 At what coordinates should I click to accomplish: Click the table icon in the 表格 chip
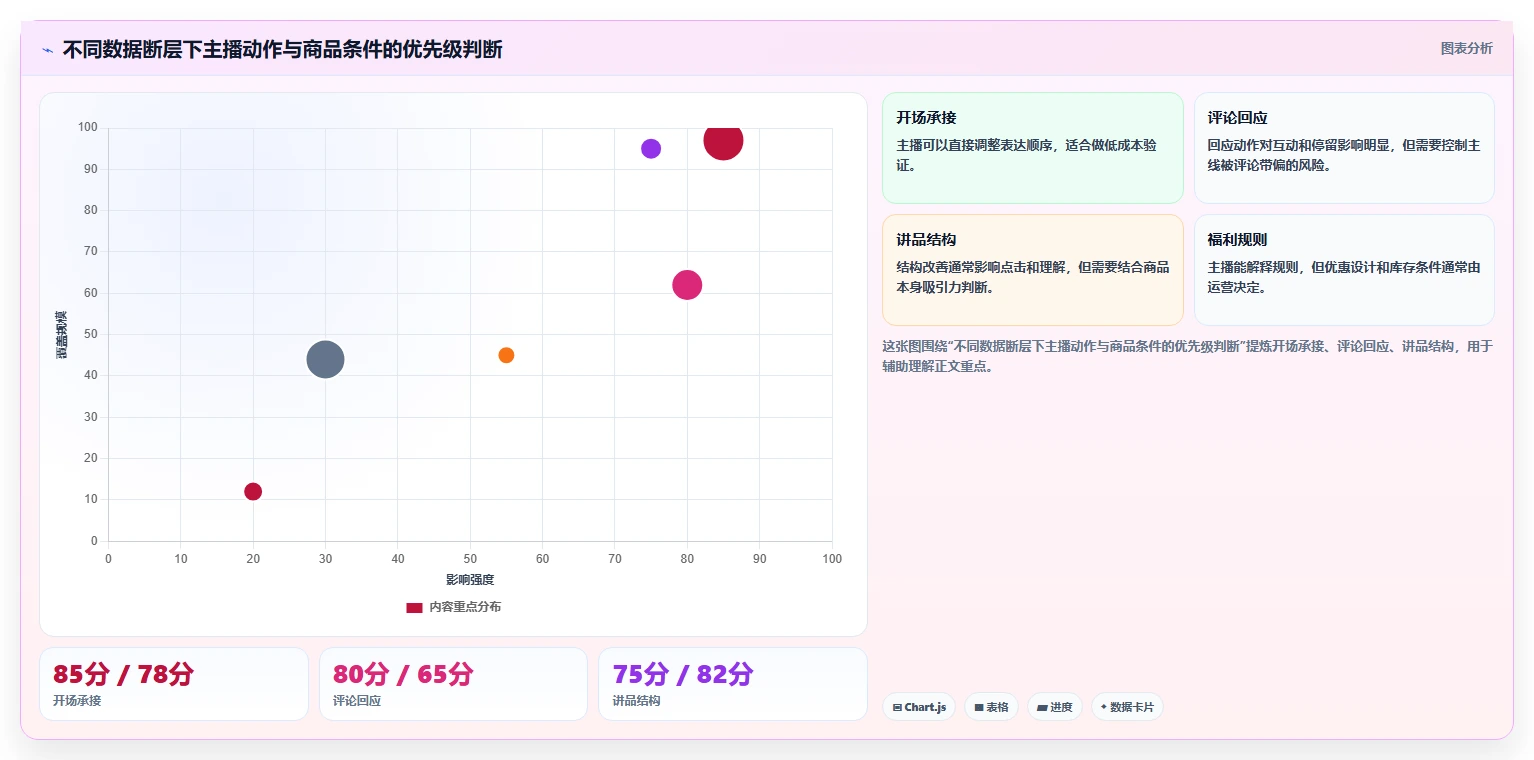tap(979, 708)
